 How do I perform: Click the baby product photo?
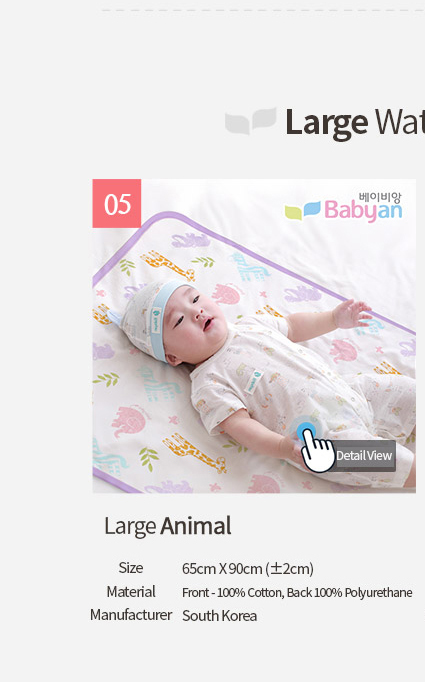tap(254, 336)
